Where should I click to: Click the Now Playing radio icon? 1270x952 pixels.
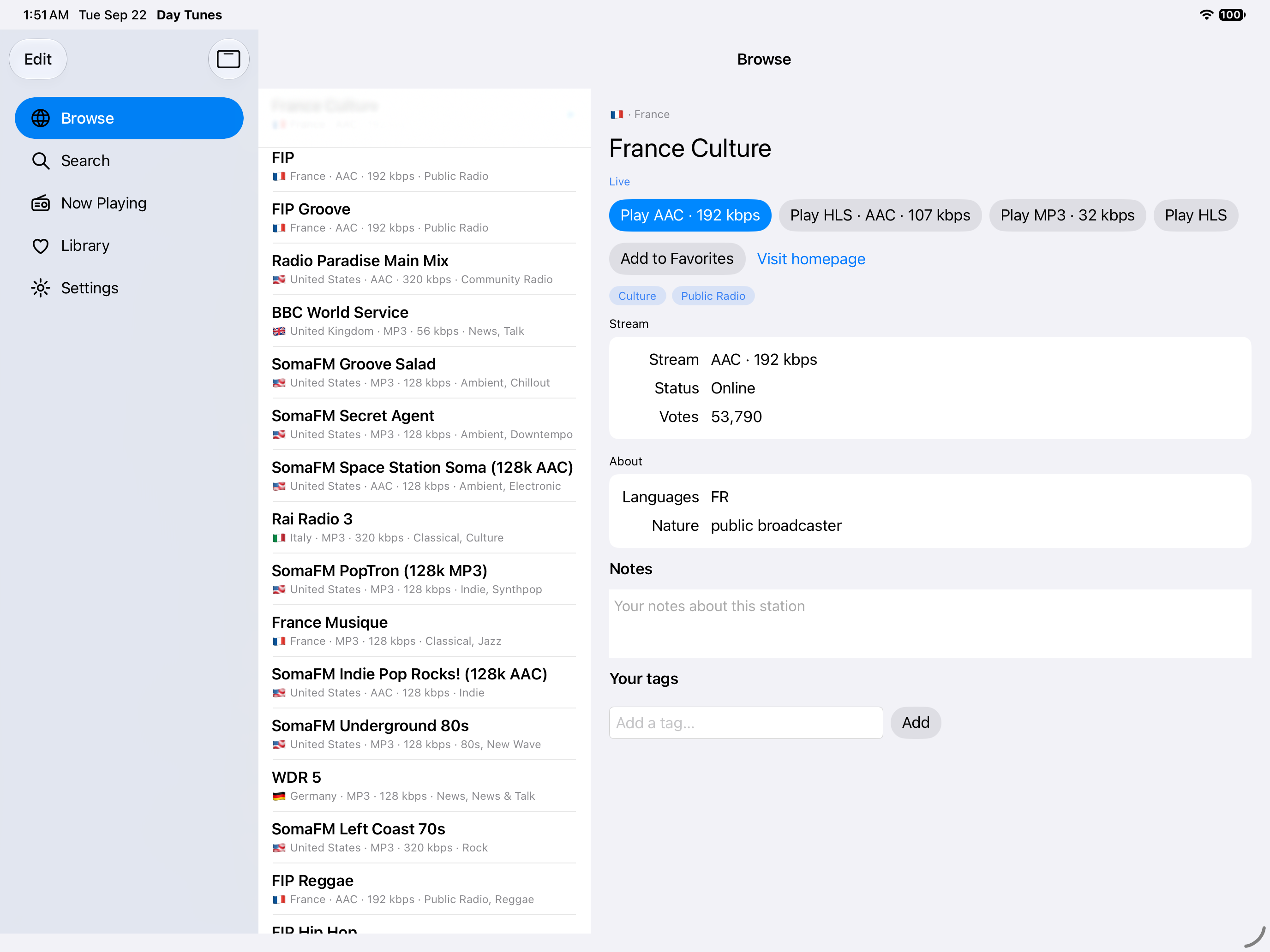pos(40,203)
